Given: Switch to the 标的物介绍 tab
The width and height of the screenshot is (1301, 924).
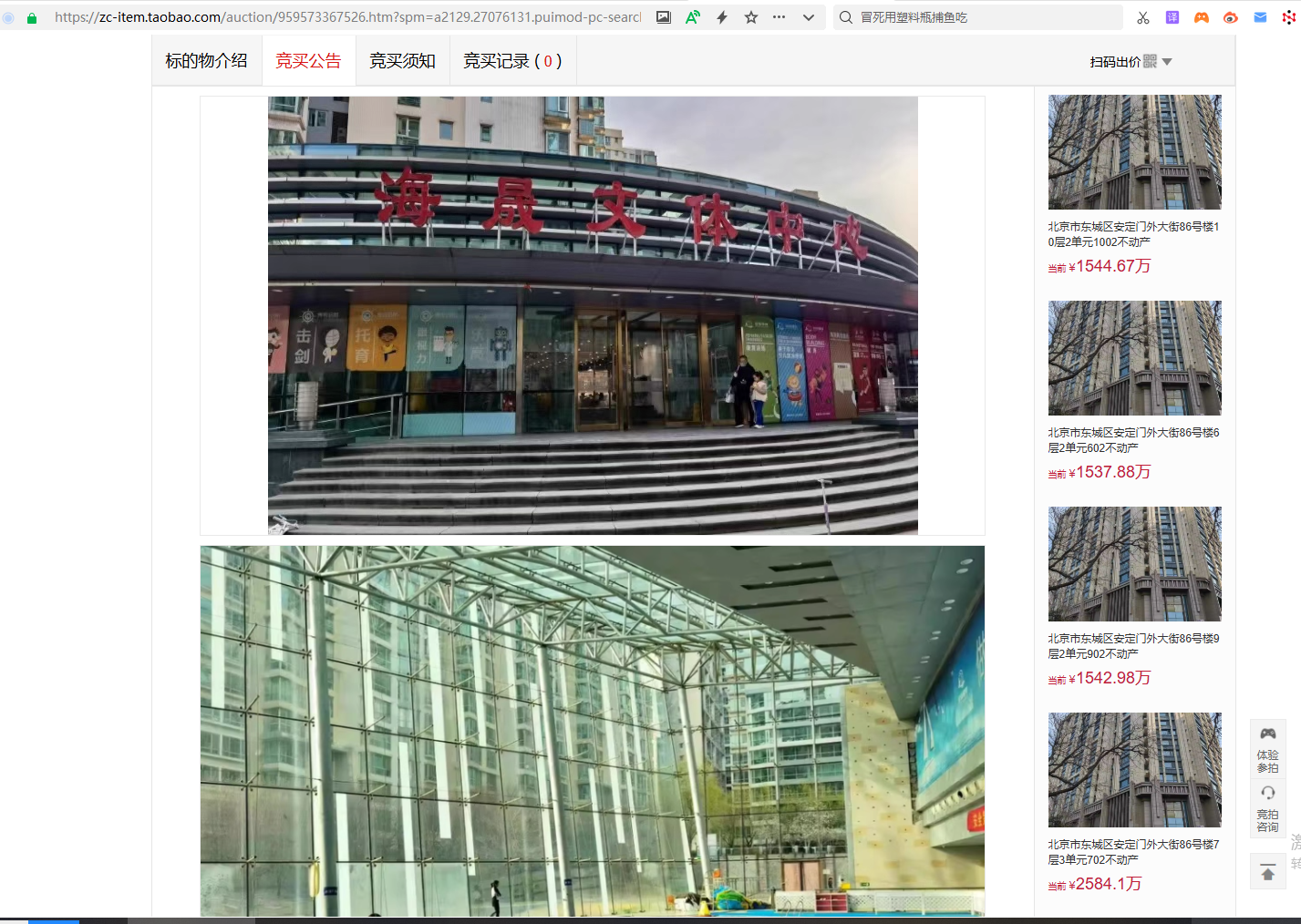Looking at the screenshot, I should 206,61.
